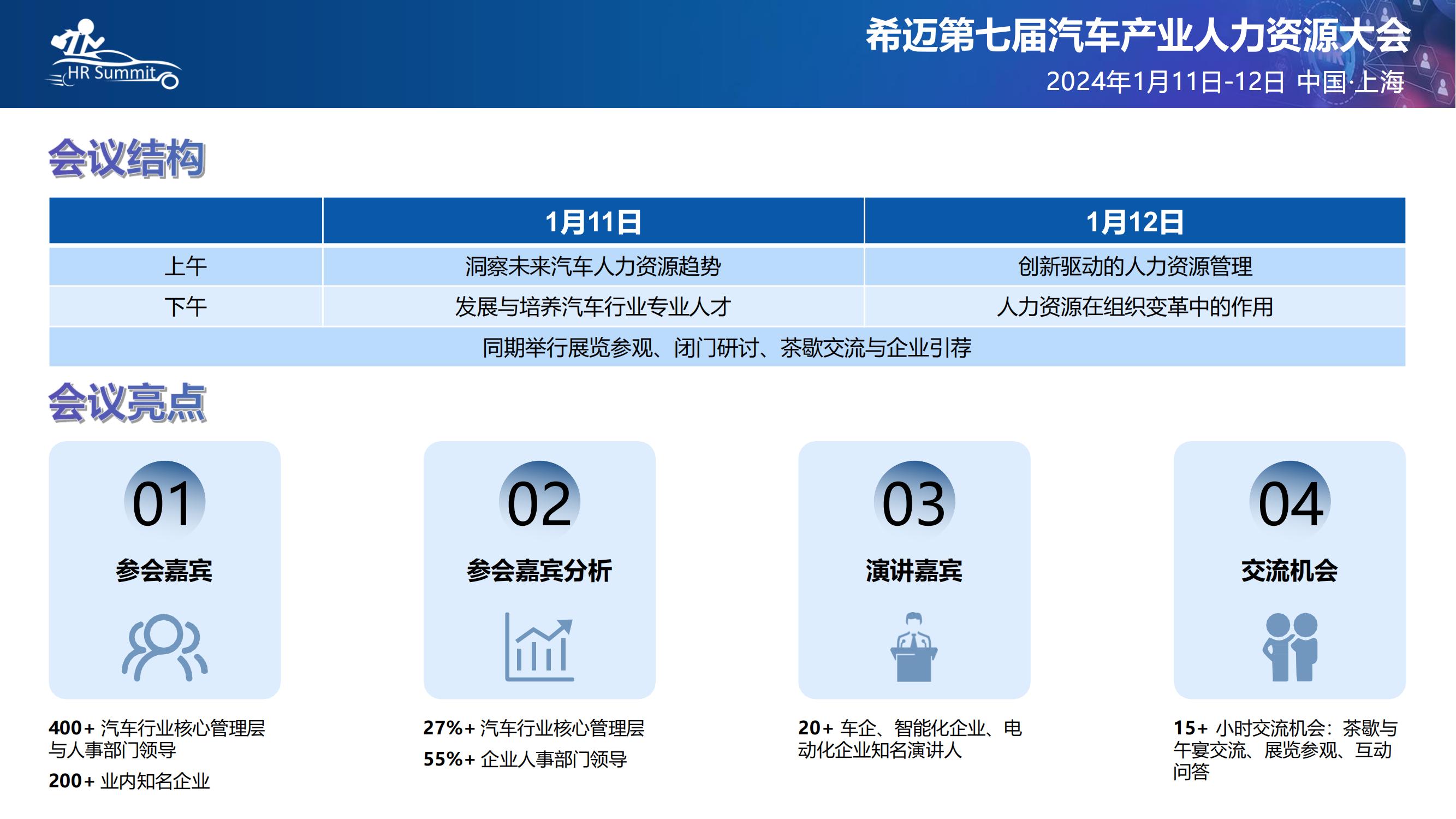
Task: Select the 上午 row label
Action: (186, 266)
